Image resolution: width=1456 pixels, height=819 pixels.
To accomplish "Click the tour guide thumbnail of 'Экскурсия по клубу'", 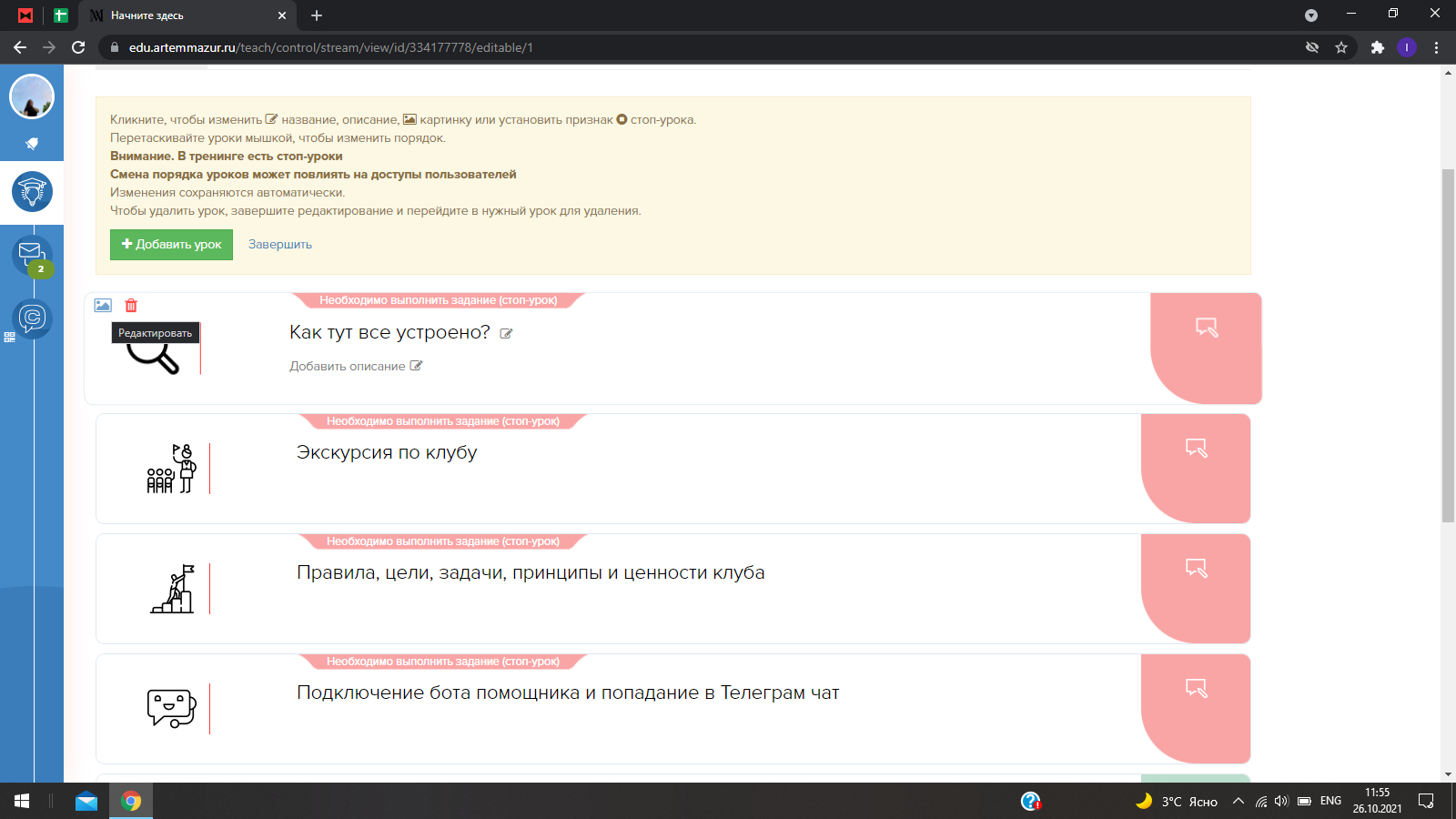I will click(x=171, y=469).
